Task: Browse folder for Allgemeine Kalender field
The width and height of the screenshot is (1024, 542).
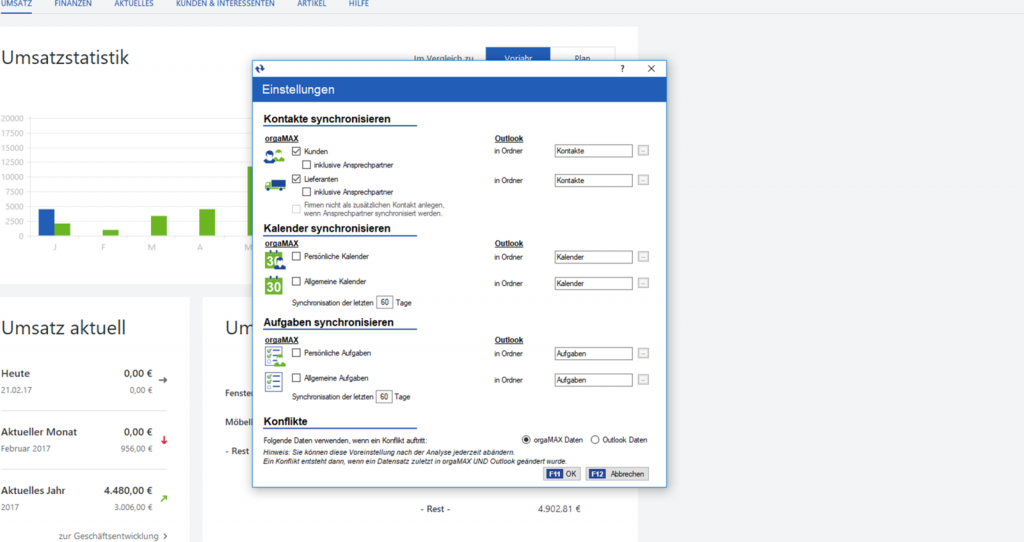Action: [x=643, y=283]
